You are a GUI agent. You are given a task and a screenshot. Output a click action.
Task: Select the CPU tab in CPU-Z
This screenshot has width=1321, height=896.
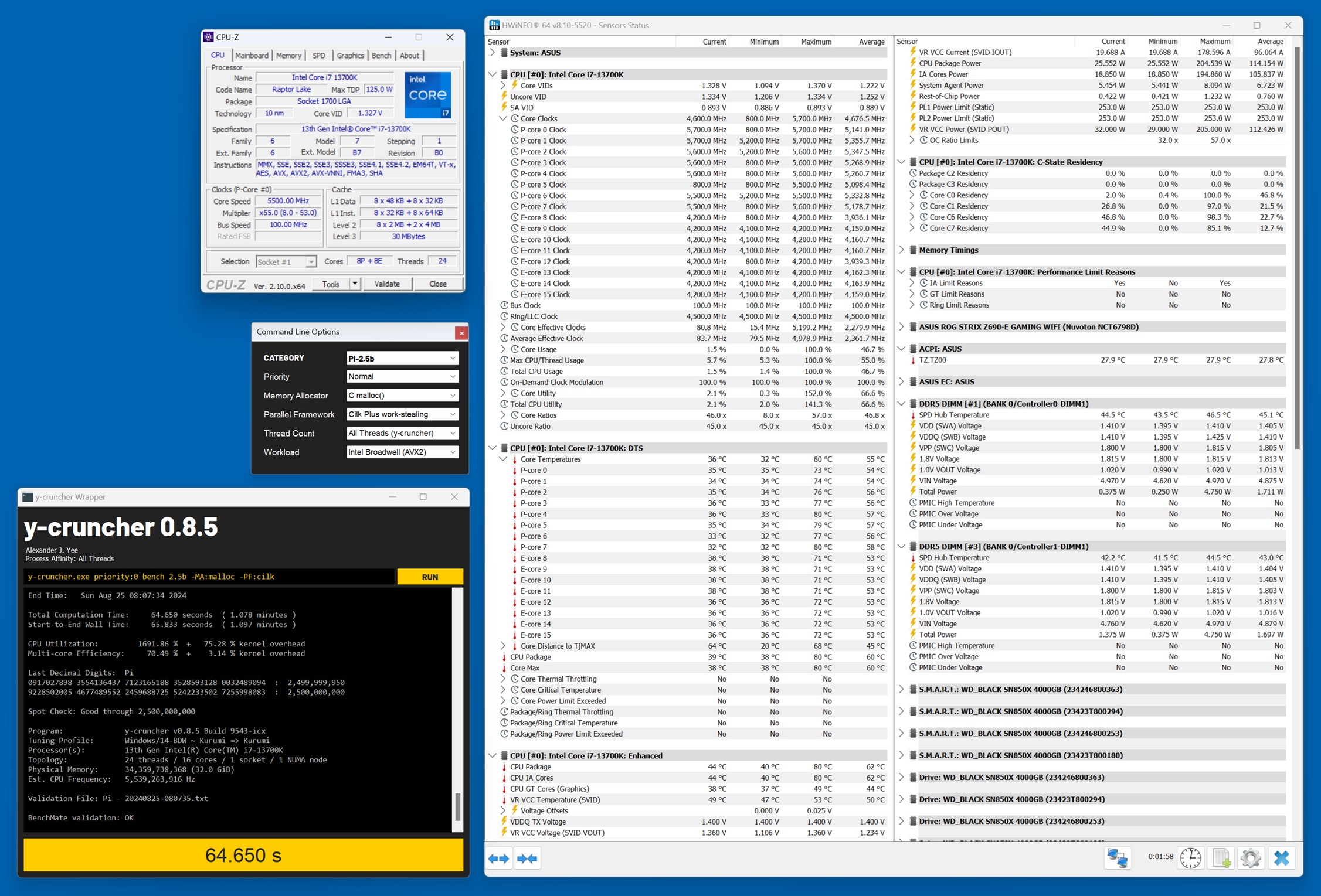[x=218, y=55]
